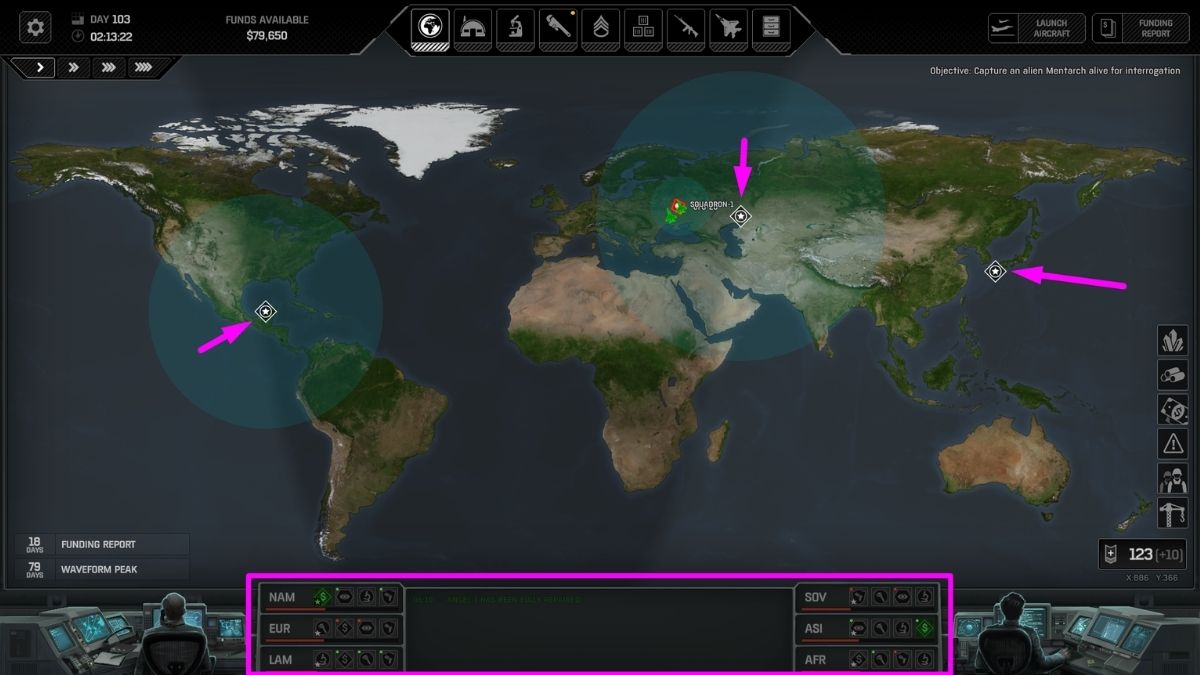This screenshot has width=1200, height=675.
Task: Open the Aircraft screen via jet icon
Action: click(x=727, y=27)
